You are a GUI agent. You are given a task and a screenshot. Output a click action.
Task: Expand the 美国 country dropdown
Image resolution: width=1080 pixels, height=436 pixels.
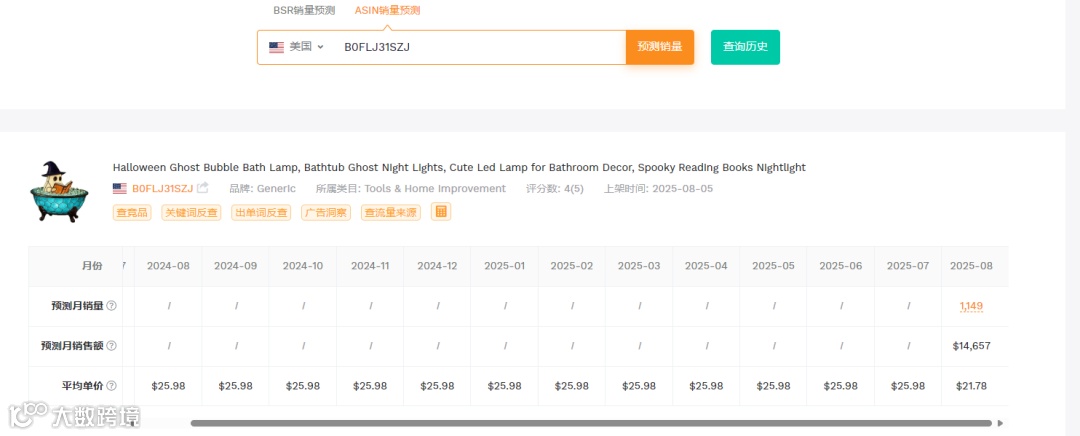pos(297,48)
